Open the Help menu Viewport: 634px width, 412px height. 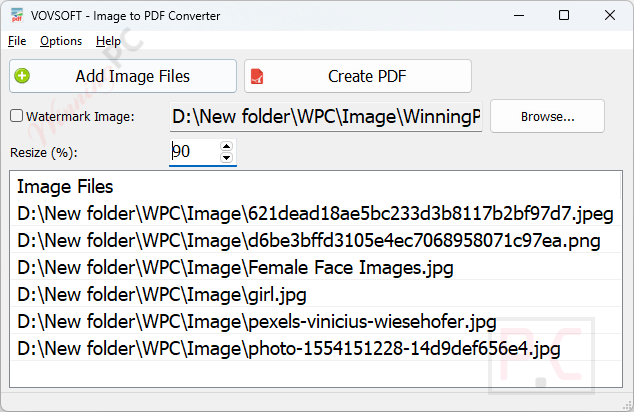click(108, 41)
